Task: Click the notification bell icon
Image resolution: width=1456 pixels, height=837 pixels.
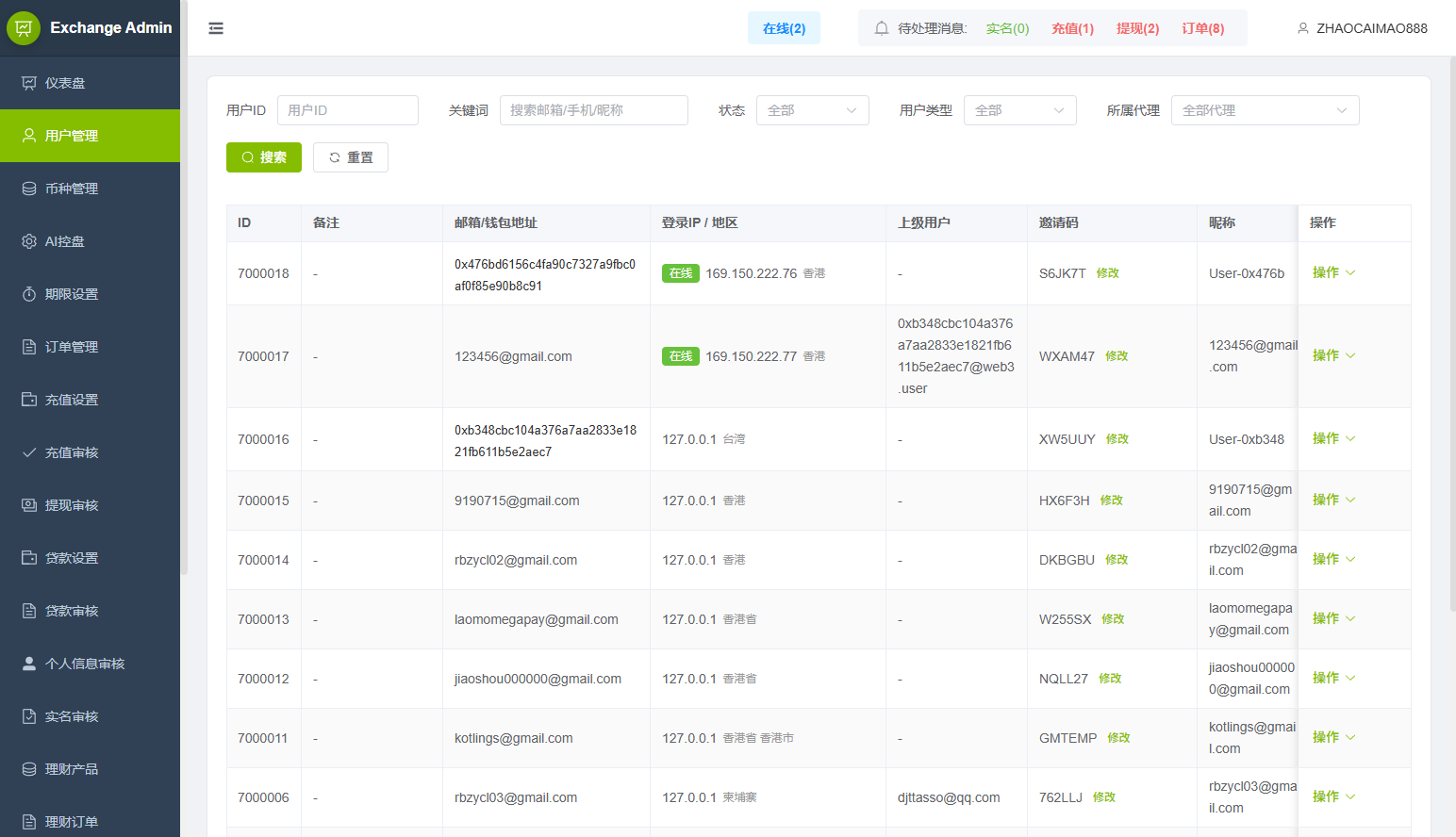Action: click(882, 28)
